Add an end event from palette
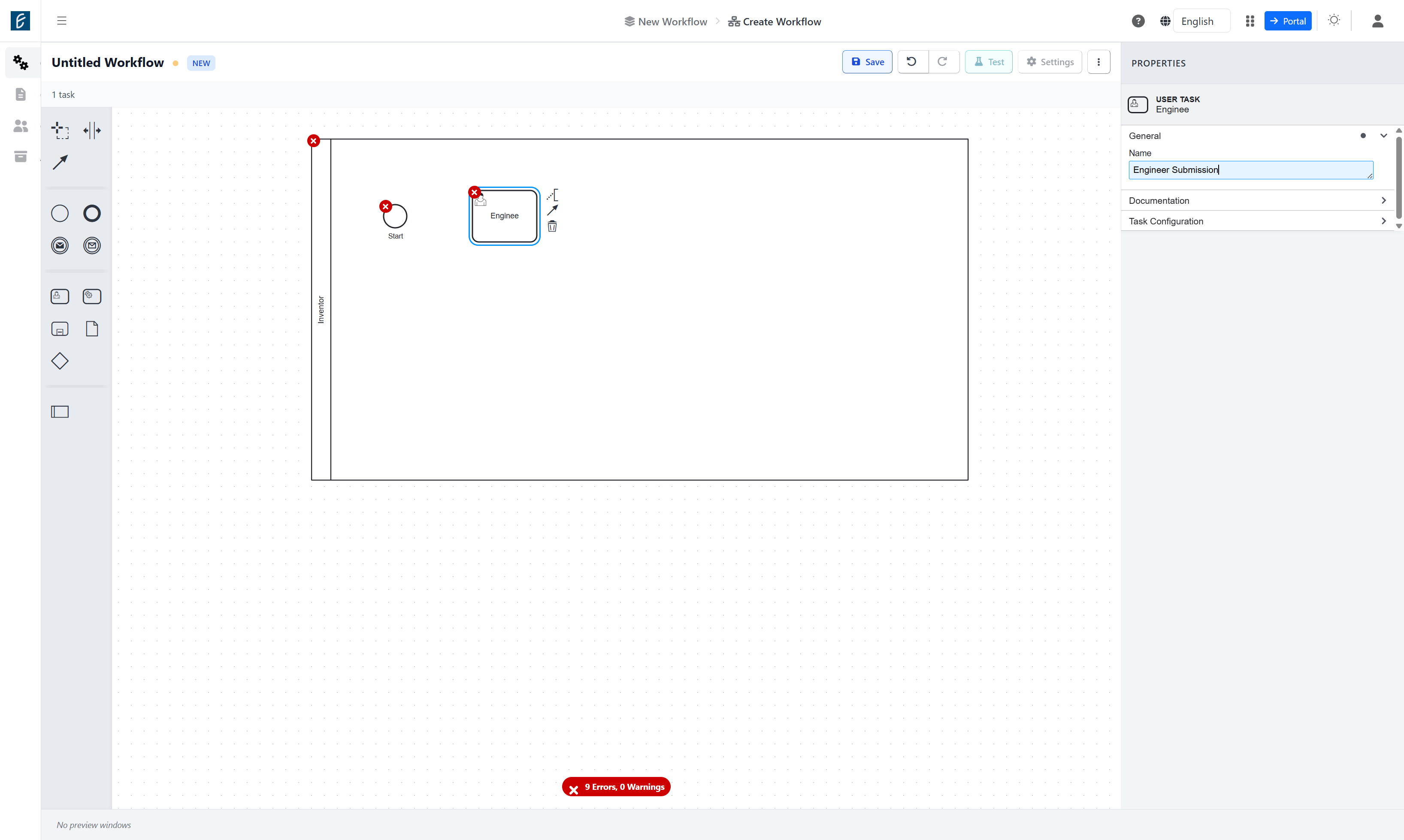The image size is (1404, 840). (x=92, y=213)
